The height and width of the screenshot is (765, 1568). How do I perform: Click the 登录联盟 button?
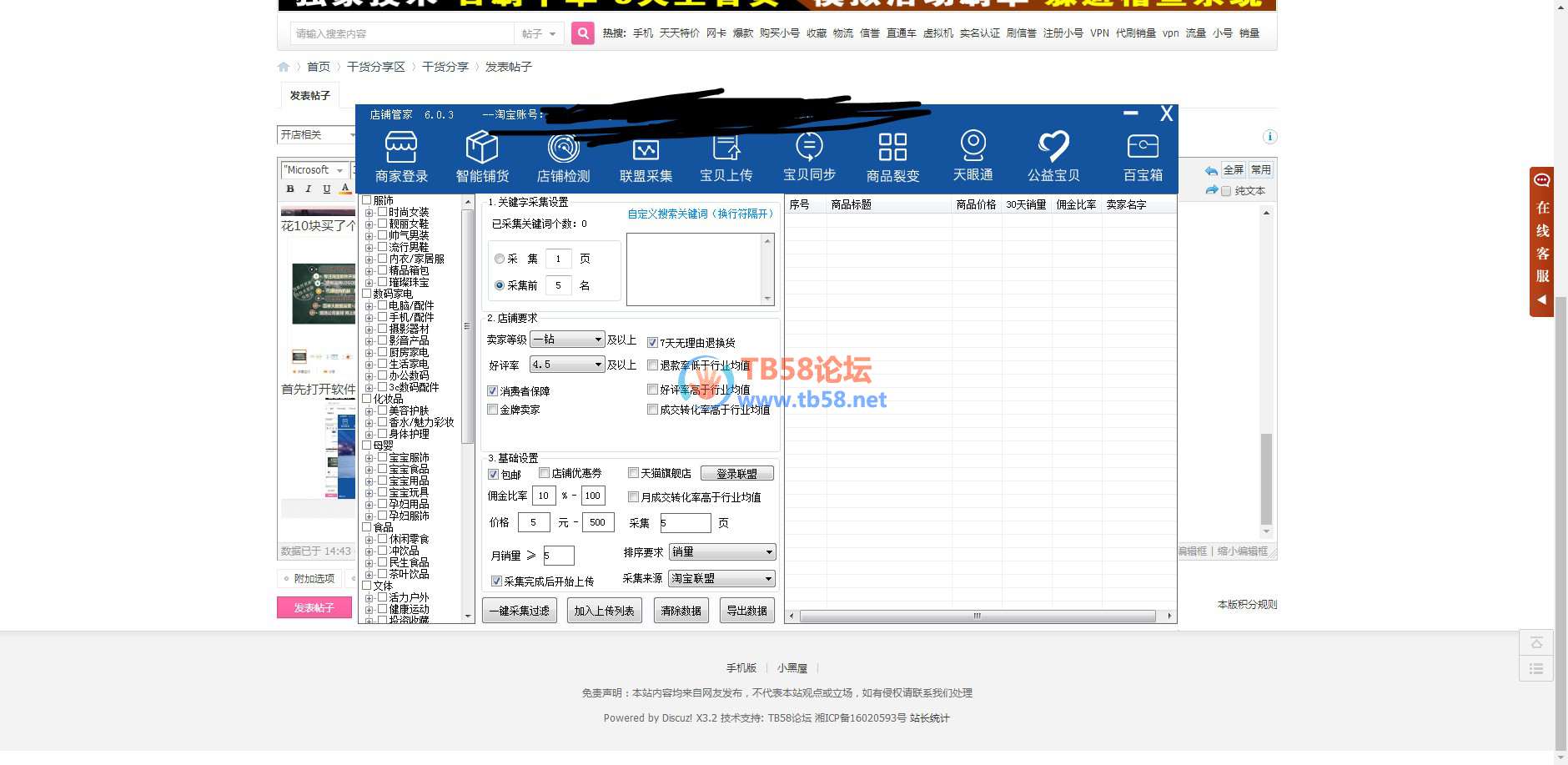[x=737, y=474]
